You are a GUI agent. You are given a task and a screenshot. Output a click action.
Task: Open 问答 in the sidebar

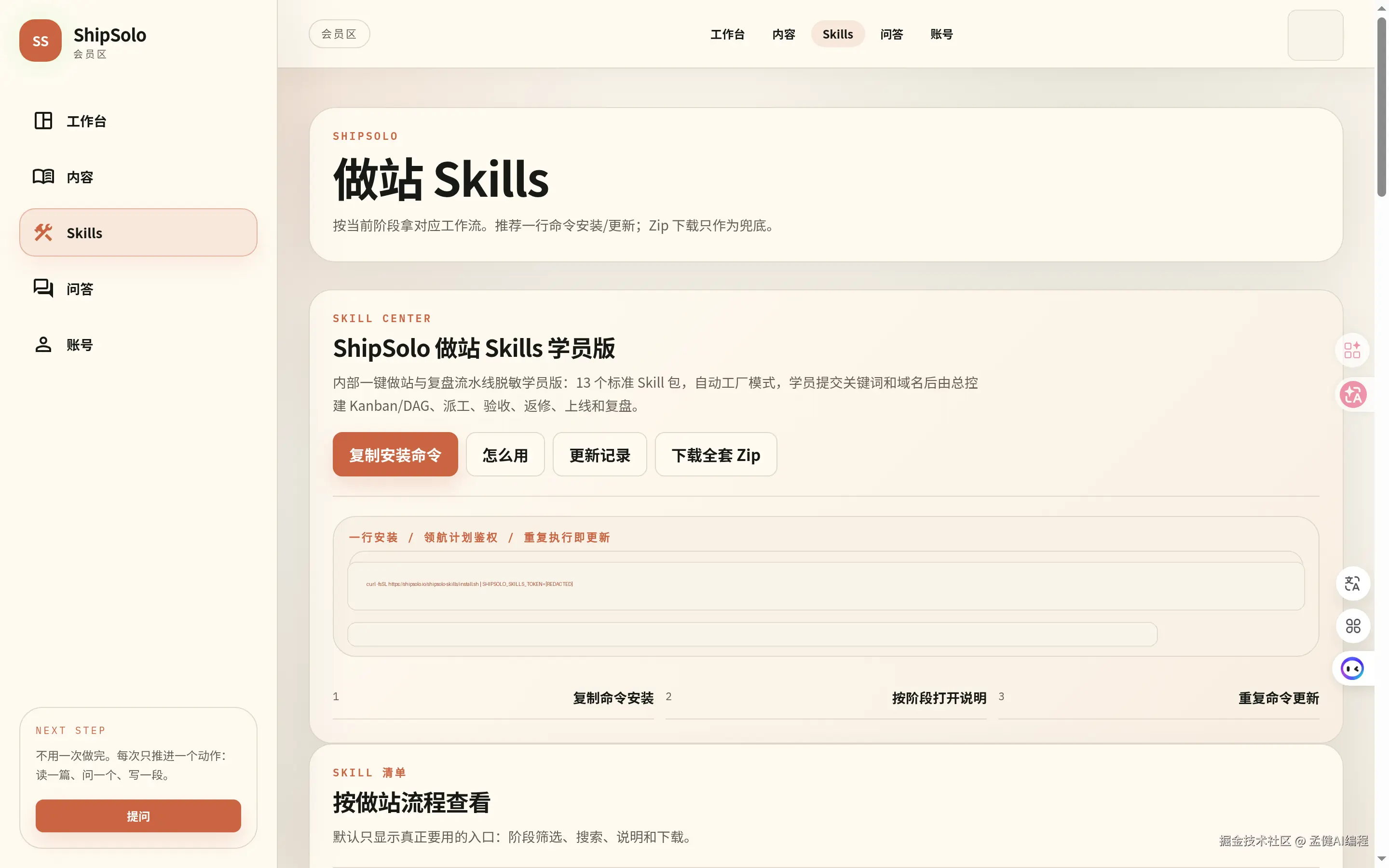coord(138,288)
